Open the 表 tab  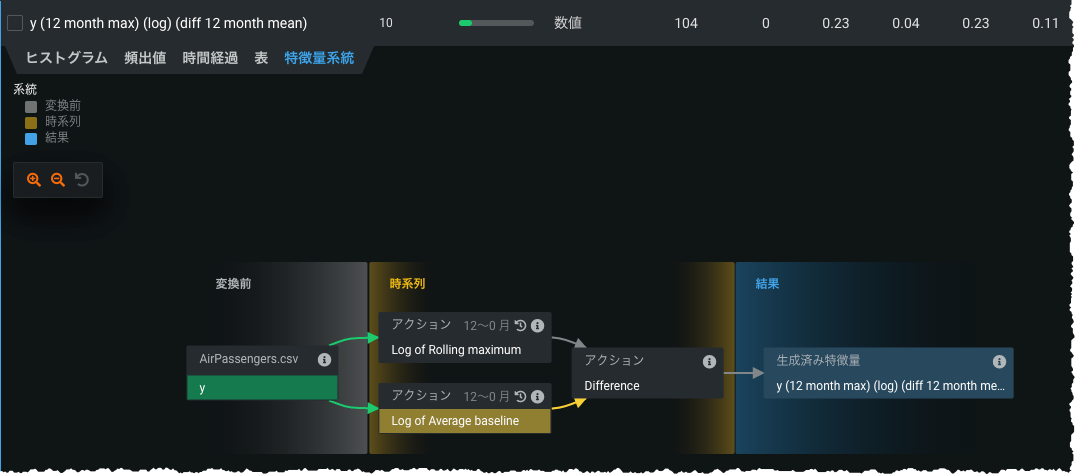click(x=261, y=58)
